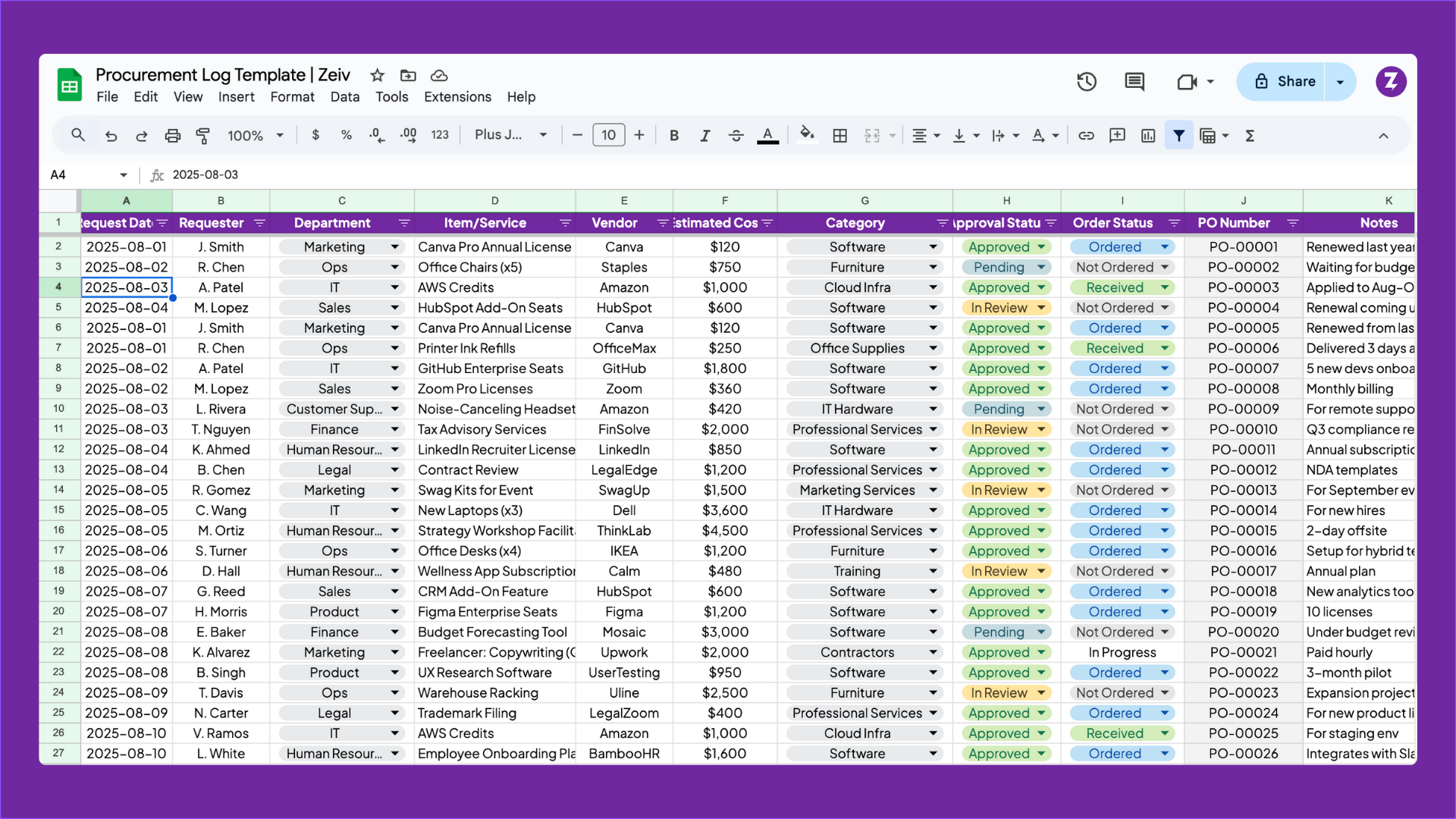The image size is (1456, 819).
Task: Format selection as currency
Action: pyautogui.click(x=316, y=135)
